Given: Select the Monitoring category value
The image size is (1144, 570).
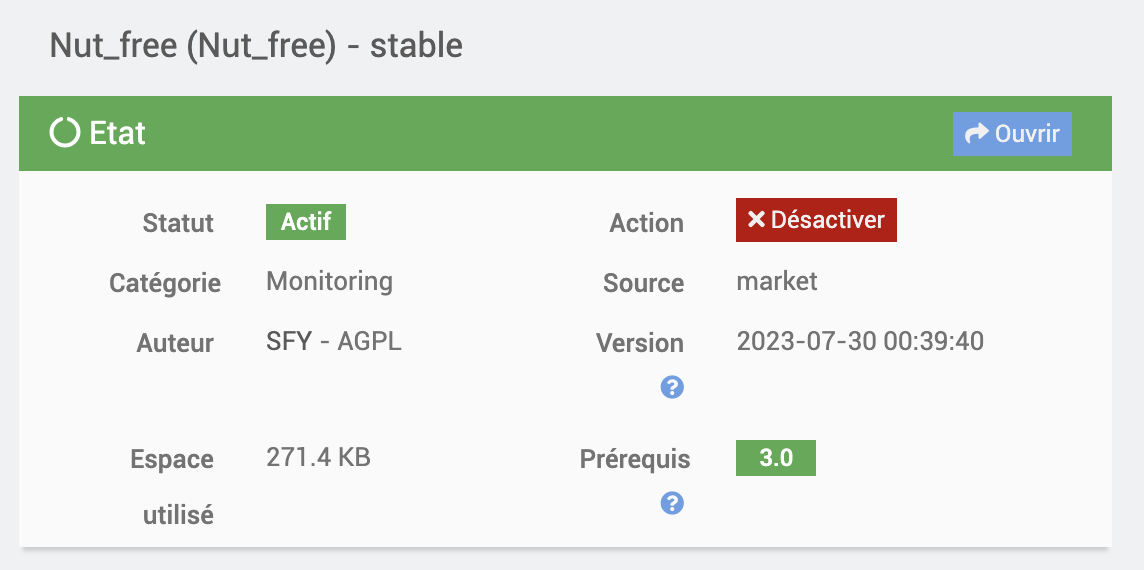Looking at the screenshot, I should click(x=330, y=281).
